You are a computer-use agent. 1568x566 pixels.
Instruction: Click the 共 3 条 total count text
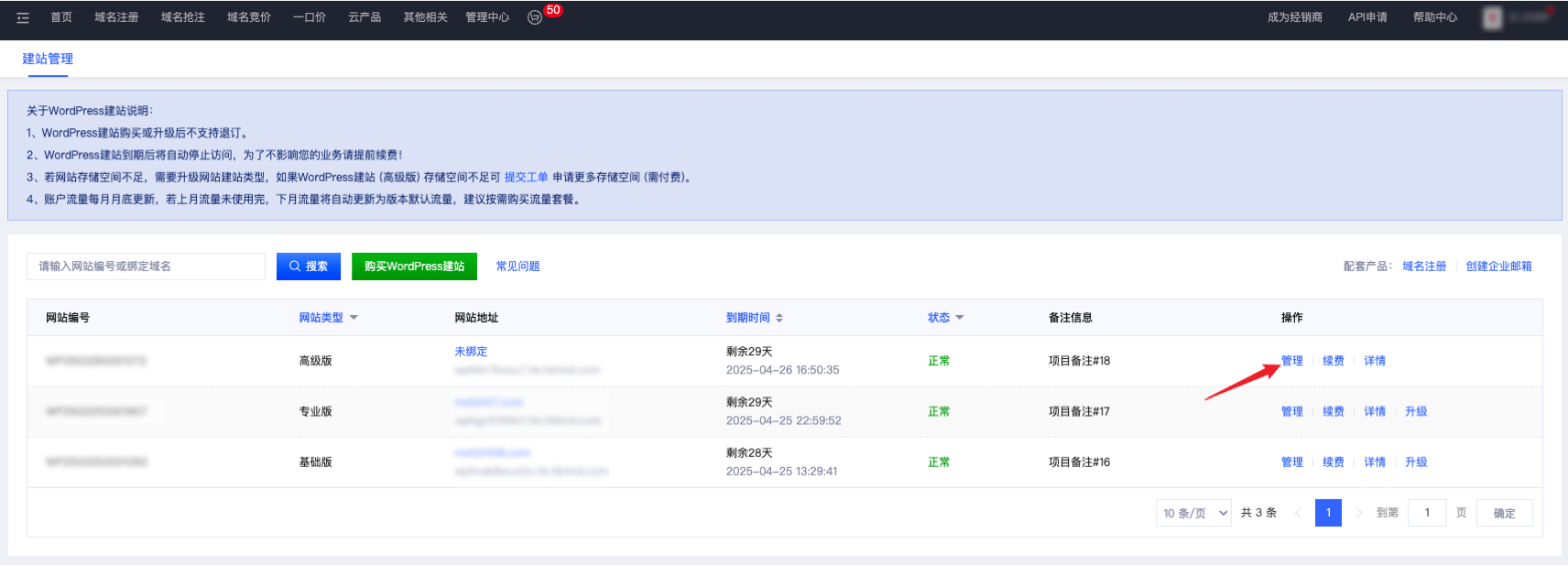coord(1258,513)
